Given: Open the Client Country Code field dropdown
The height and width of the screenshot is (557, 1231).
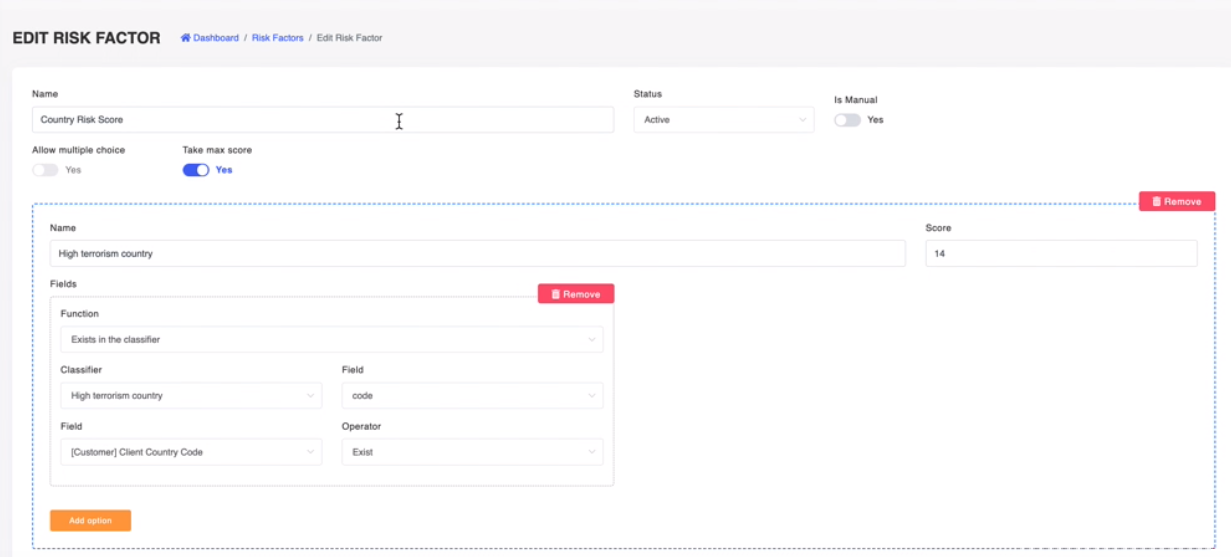Looking at the screenshot, I should [x=191, y=452].
